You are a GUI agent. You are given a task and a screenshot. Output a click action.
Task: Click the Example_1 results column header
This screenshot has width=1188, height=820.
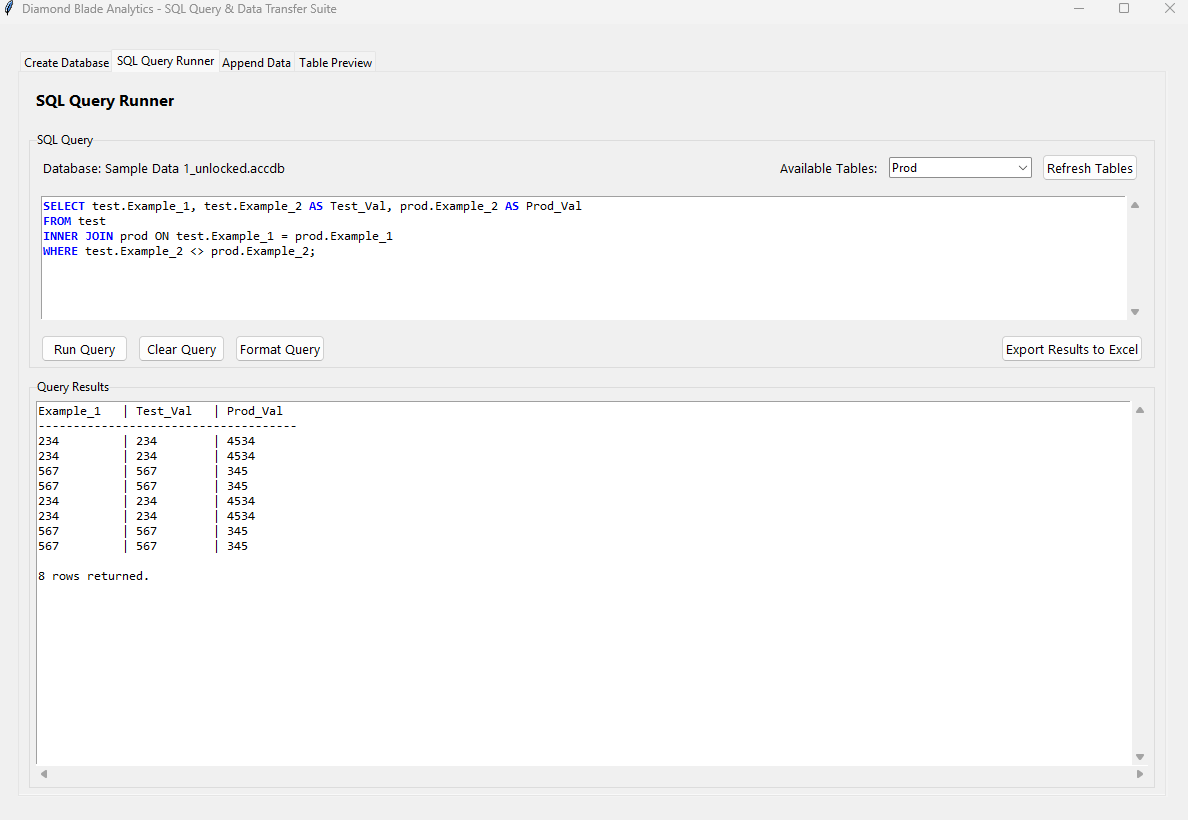[69, 411]
